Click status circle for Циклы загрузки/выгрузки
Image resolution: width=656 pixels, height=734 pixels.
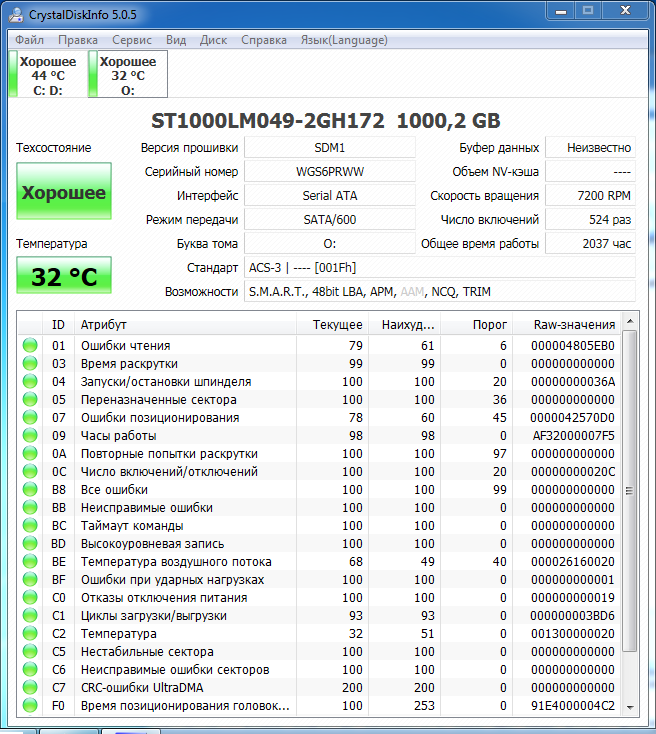click(x=30, y=616)
